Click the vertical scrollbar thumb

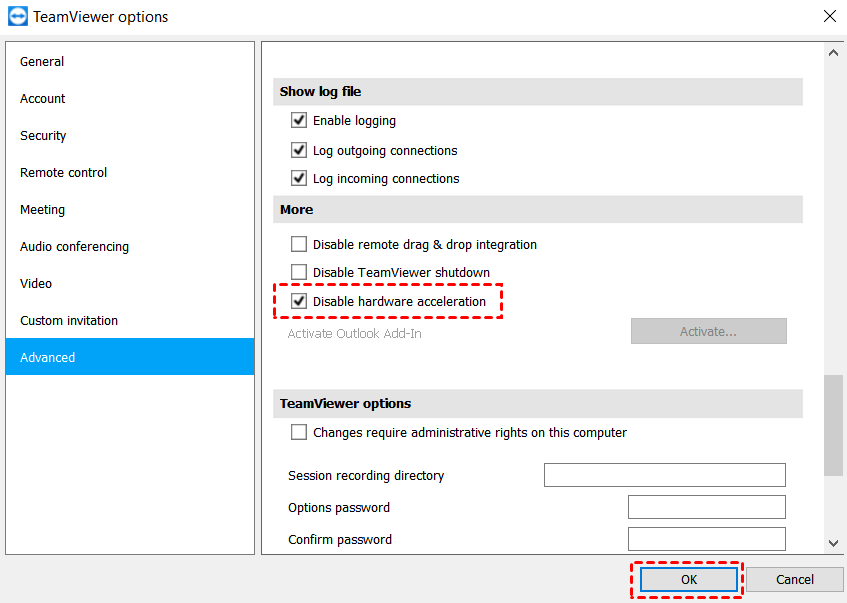pos(833,425)
